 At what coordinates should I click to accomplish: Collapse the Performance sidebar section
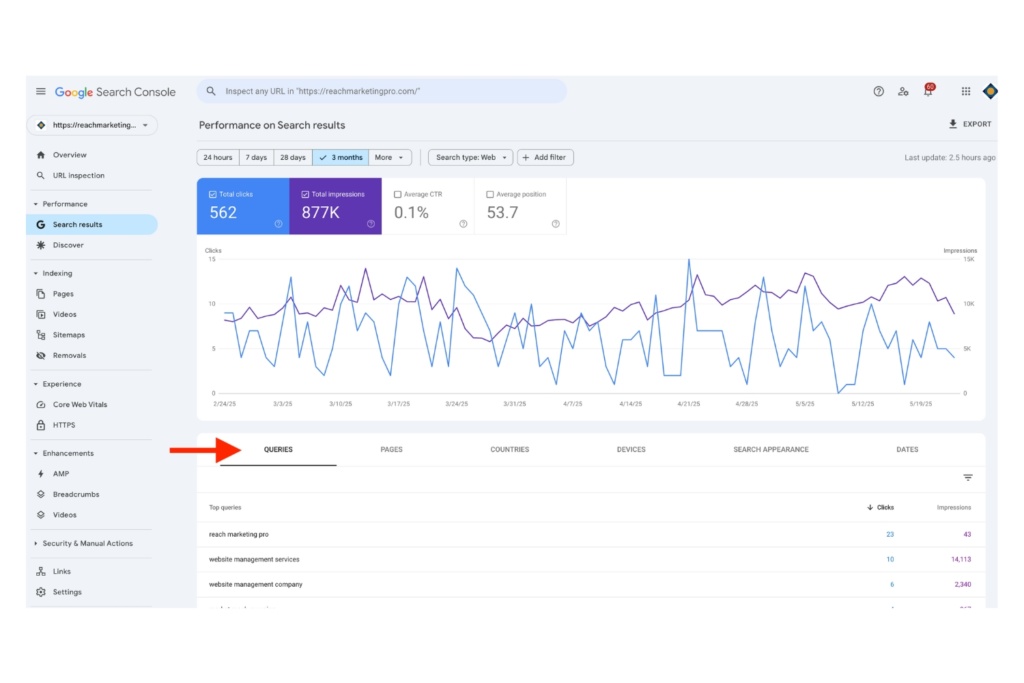pyautogui.click(x=61, y=204)
